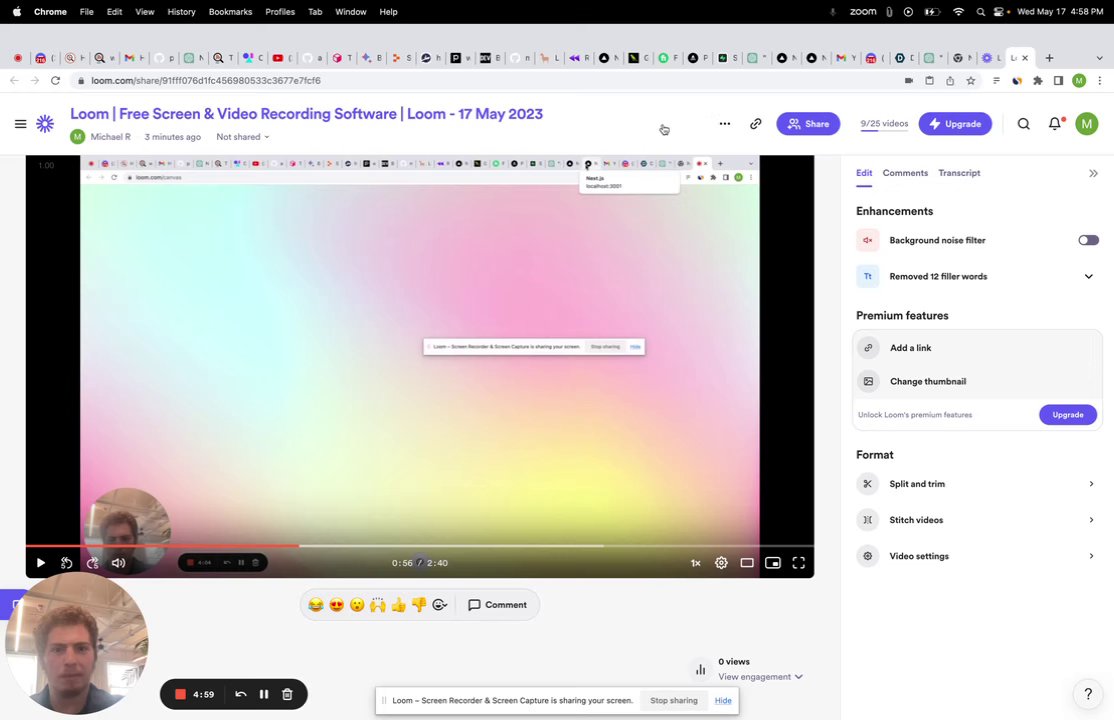1114x720 pixels.
Task: Open Chrome History menu
Action: click(x=181, y=11)
